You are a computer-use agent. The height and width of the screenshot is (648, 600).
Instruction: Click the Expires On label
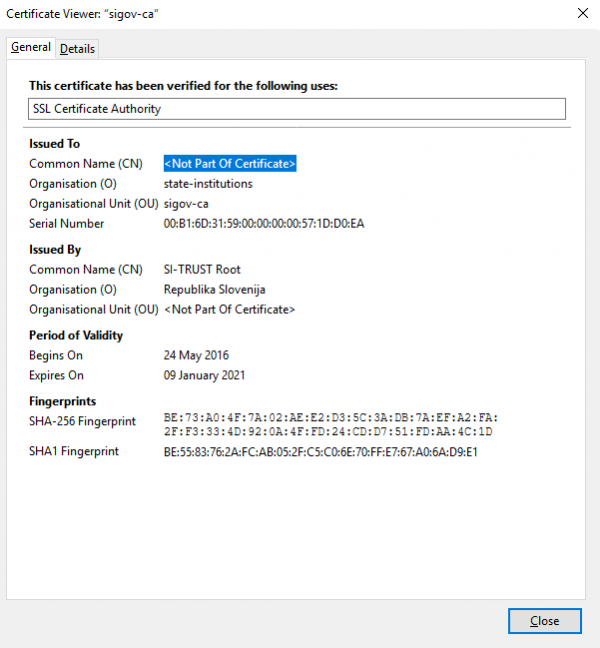coord(56,375)
